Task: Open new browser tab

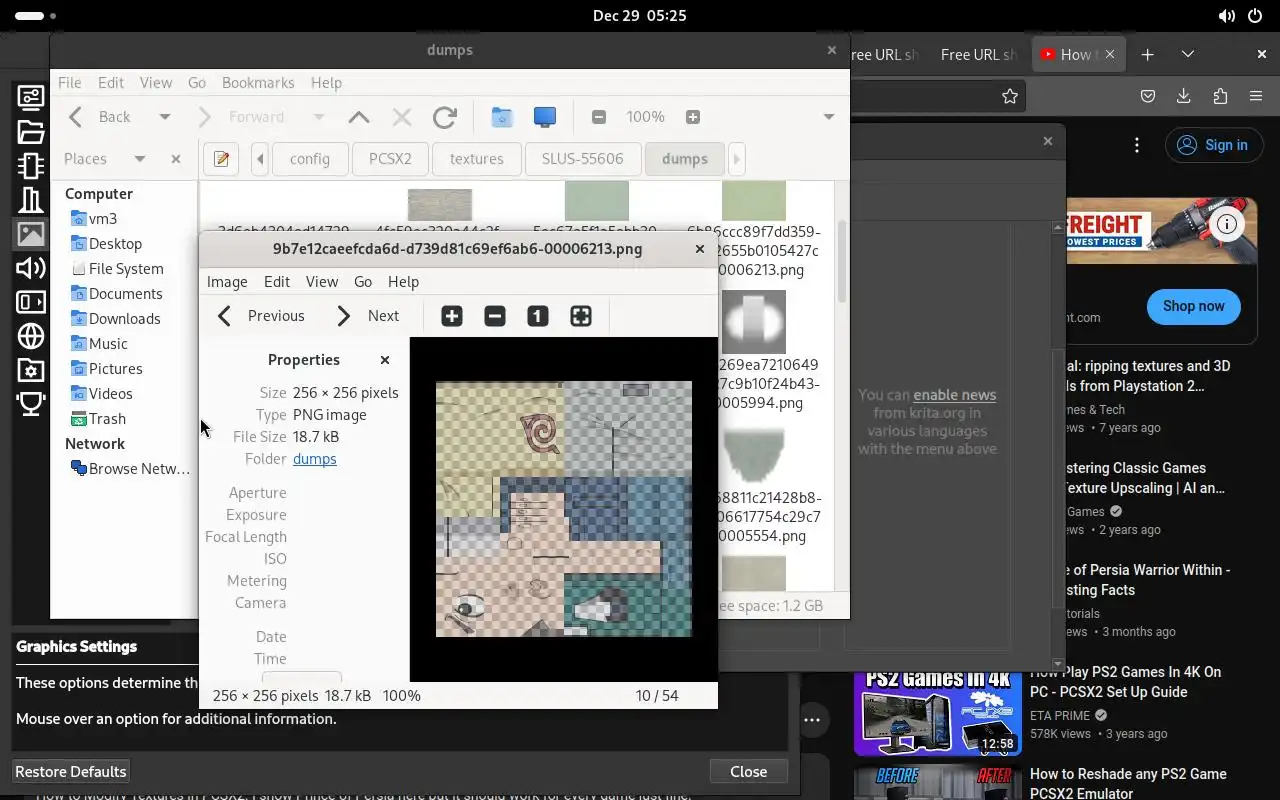Action: [1148, 55]
